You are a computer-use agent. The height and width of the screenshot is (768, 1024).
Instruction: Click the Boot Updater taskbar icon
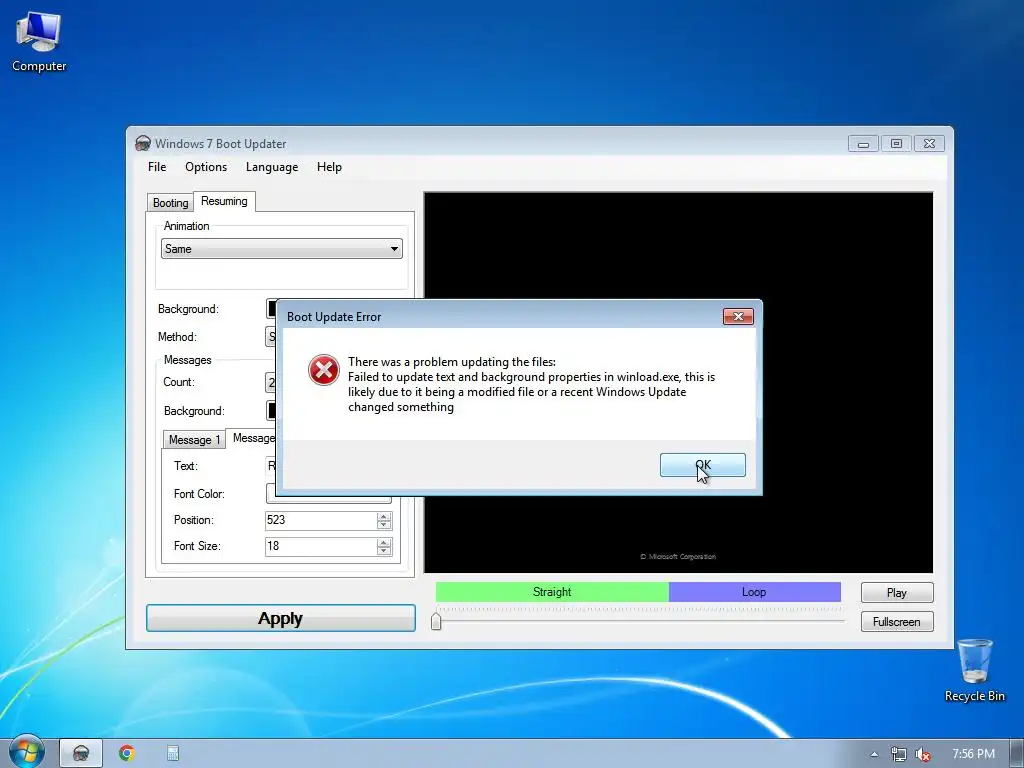(x=81, y=753)
